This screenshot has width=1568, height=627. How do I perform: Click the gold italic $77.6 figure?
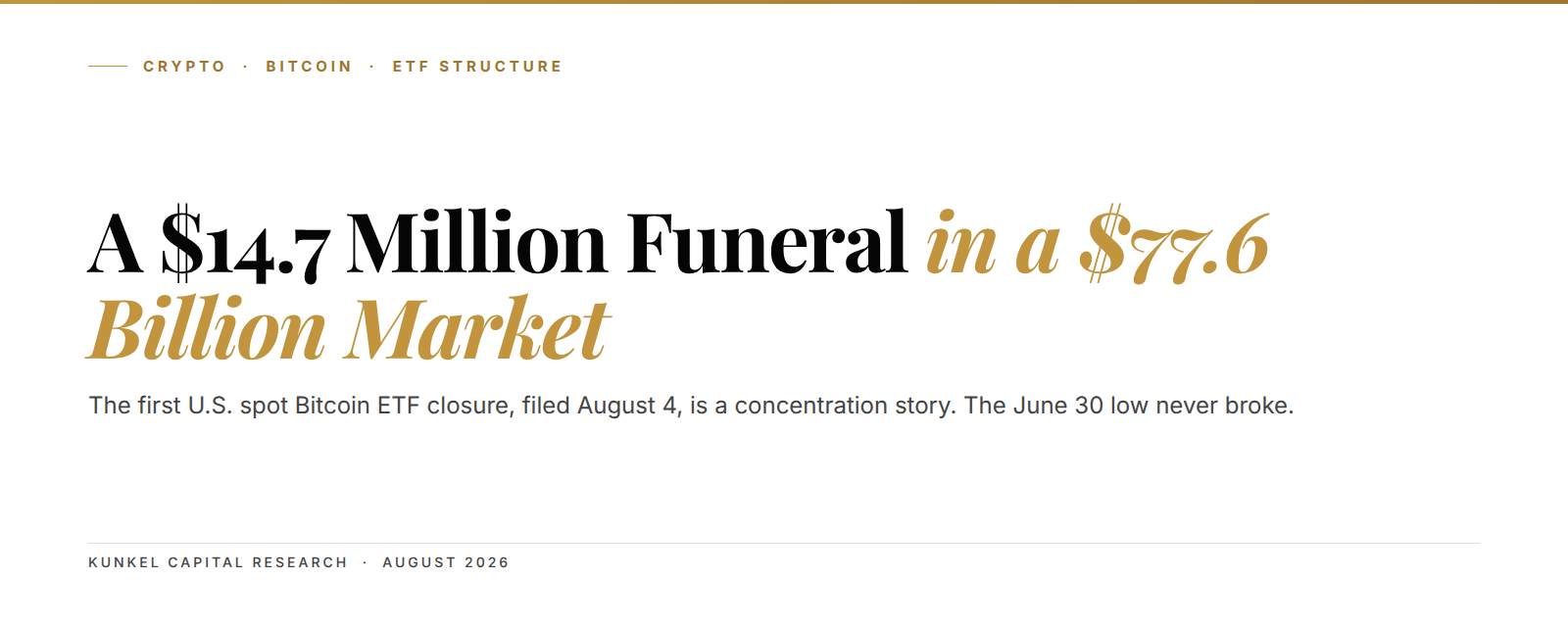1174,244
